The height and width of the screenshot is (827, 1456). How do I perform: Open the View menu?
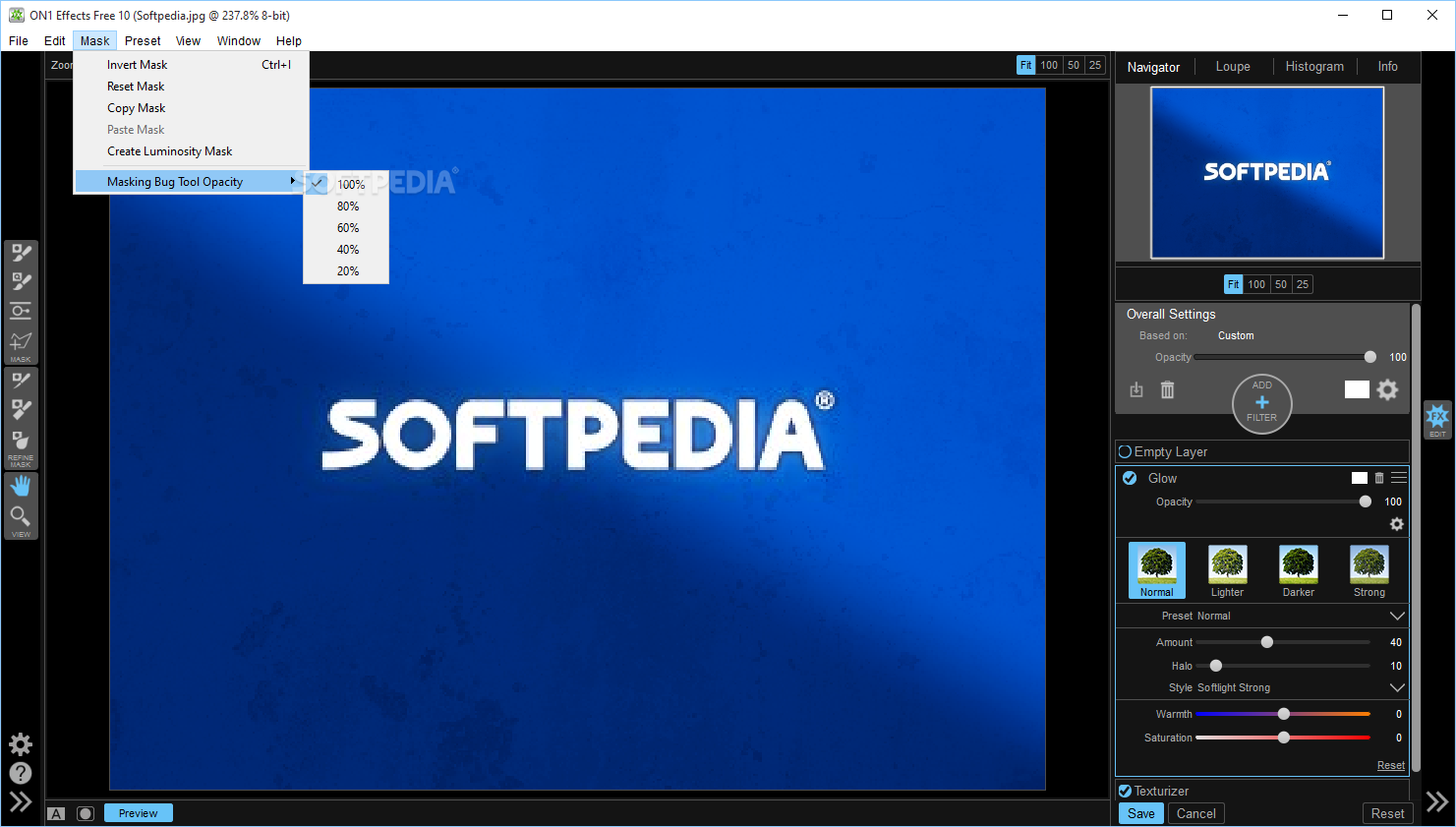click(x=188, y=41)
